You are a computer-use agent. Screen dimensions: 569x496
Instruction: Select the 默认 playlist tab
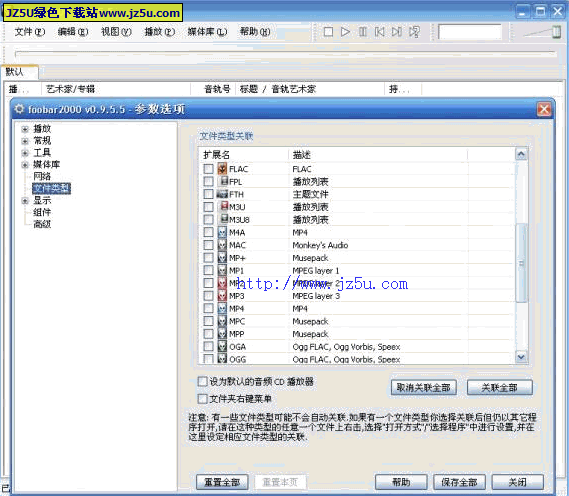[19, 72]
